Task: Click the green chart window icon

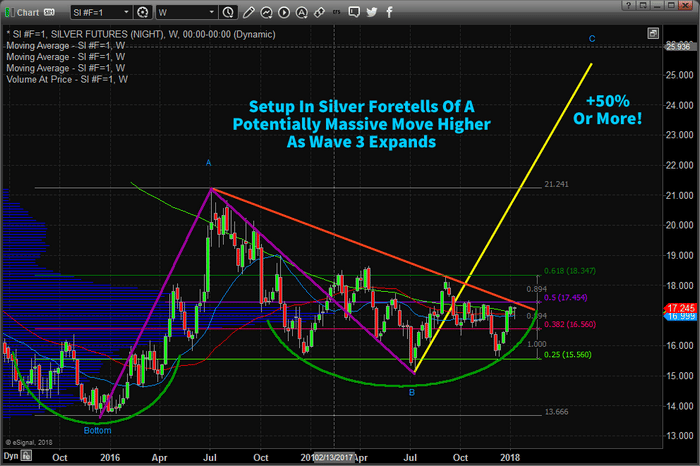Action: click(8, 12)
